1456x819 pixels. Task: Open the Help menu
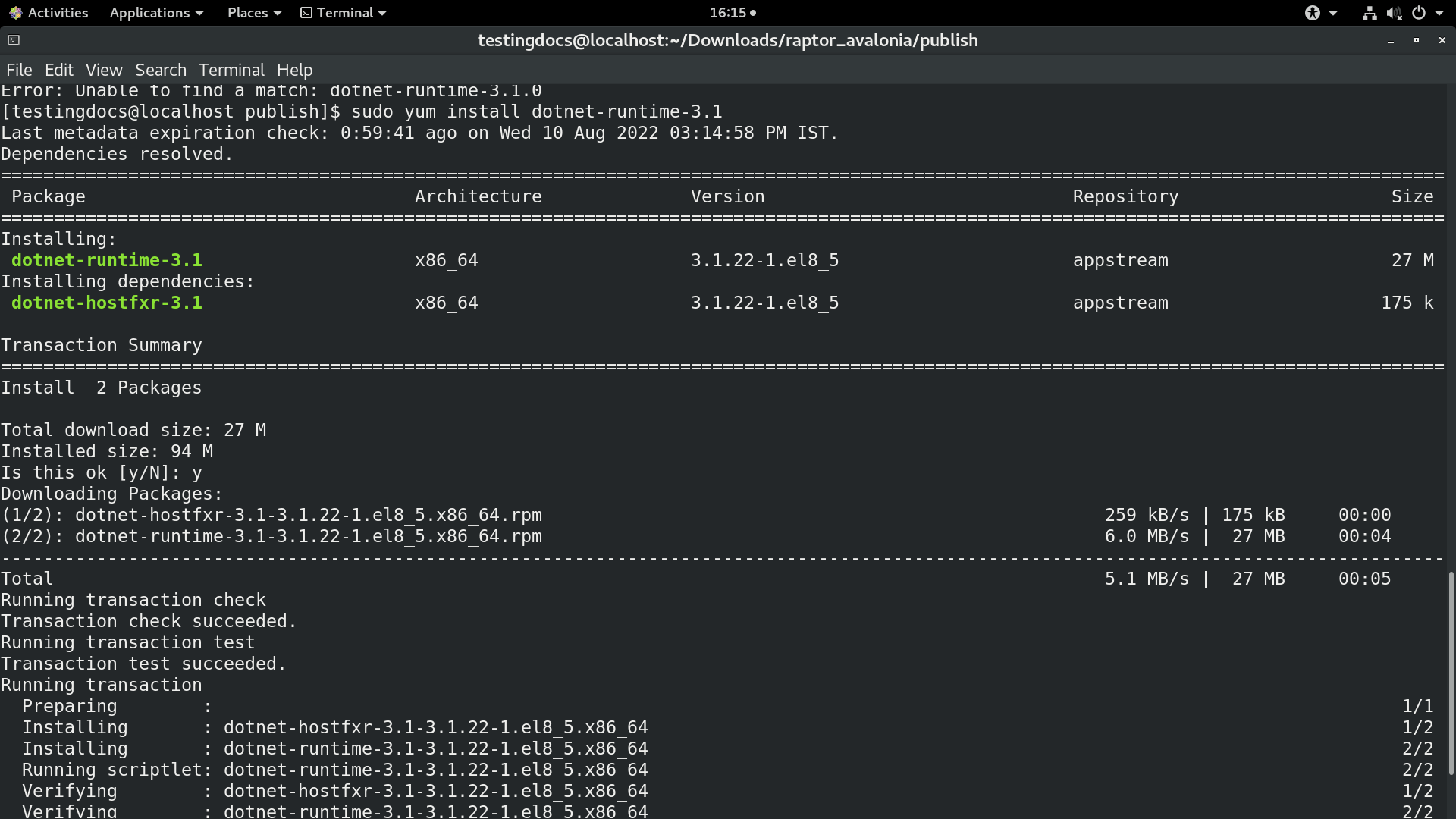294,70
